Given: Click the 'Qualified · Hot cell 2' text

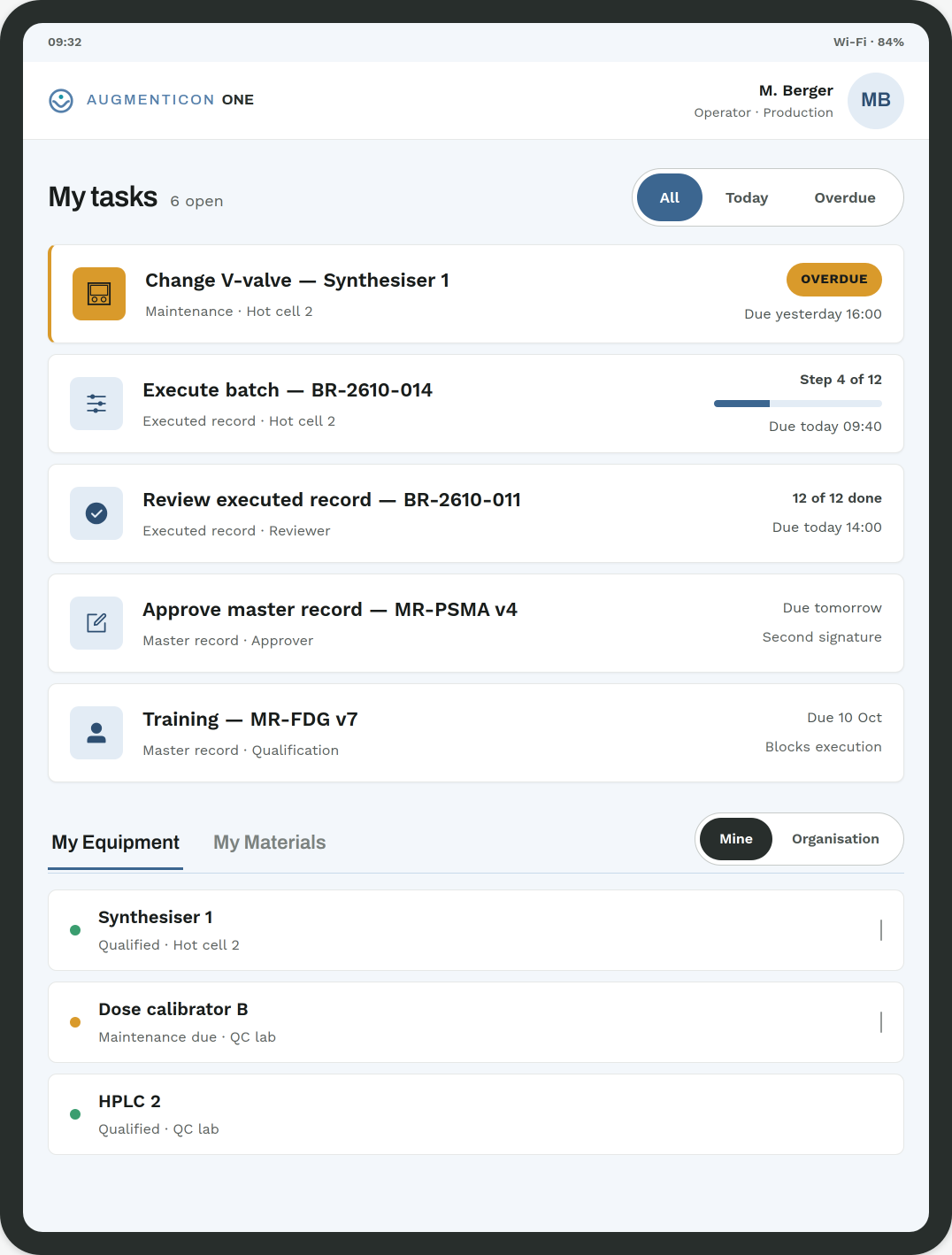Looking at the screenshot, I should (x=169, y=945).
